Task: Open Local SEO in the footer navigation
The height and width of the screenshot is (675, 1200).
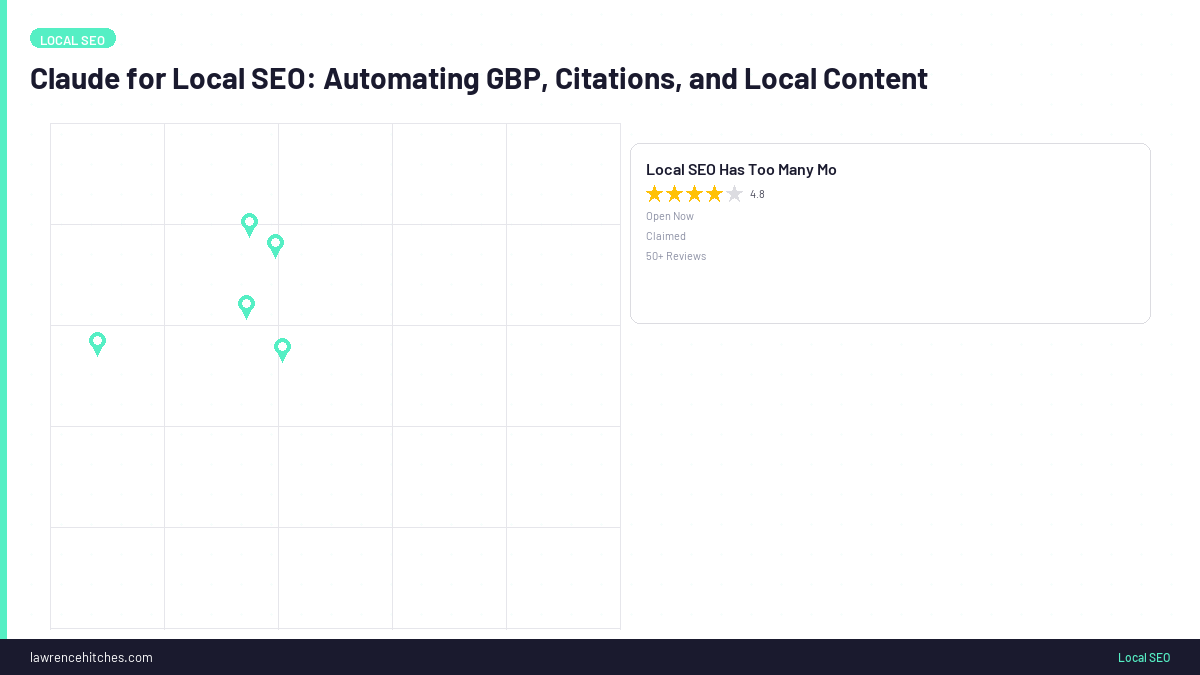Action: pyautogui.click(x=1144, y=657)
